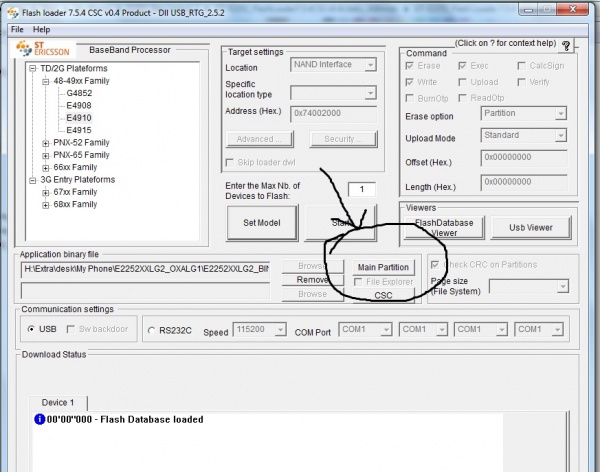Toggle the CalcSign checkbox
Screen dimensions: 600x472
[521, 66]
